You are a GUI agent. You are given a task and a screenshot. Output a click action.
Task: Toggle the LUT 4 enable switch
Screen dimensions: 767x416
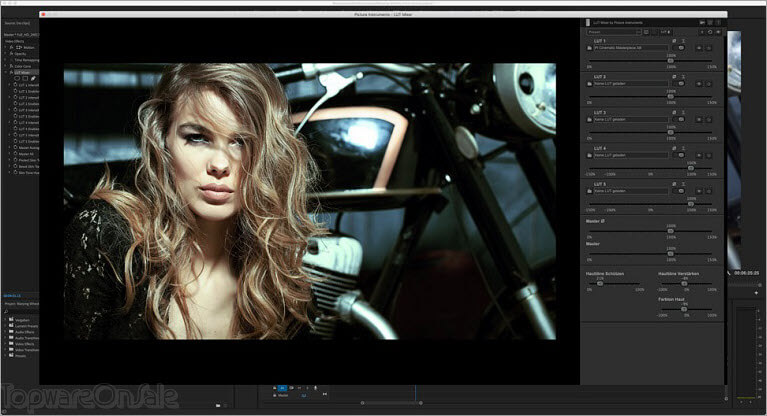coord(680,155)
